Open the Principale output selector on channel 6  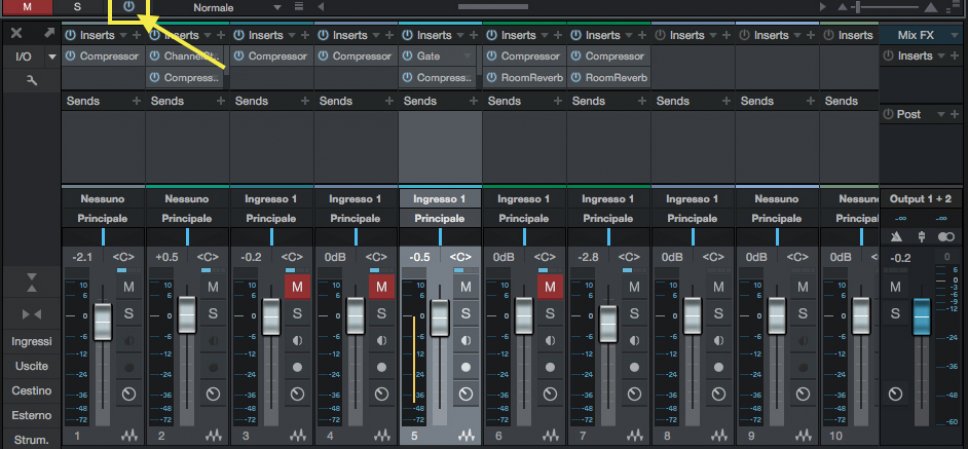pos(524,219)
